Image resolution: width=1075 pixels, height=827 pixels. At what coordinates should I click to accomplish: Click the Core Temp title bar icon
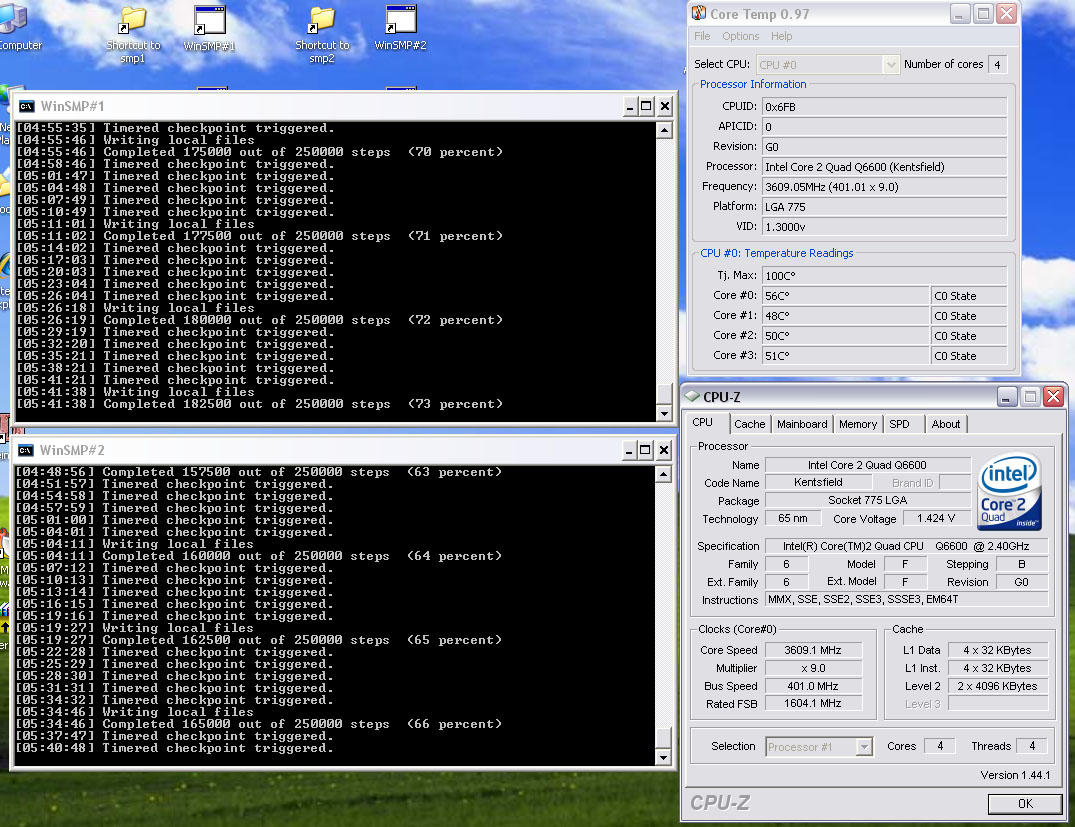(699, 13)
